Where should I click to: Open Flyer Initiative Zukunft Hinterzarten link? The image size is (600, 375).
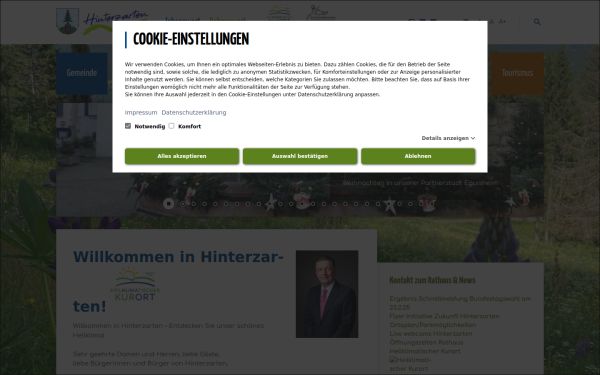444,316
